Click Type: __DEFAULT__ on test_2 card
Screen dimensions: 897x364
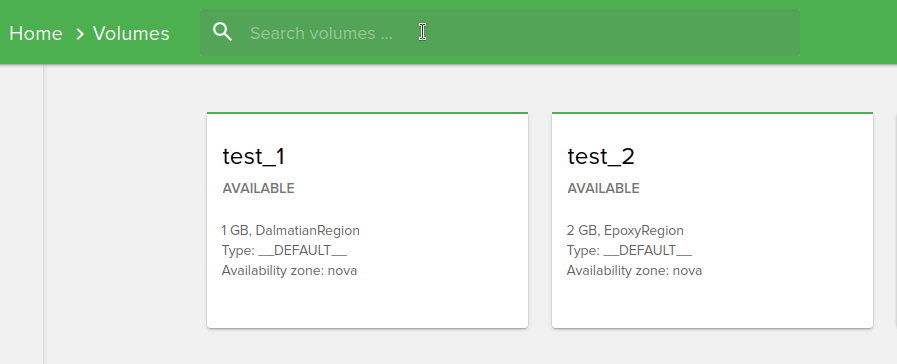[x=629, y=251]
